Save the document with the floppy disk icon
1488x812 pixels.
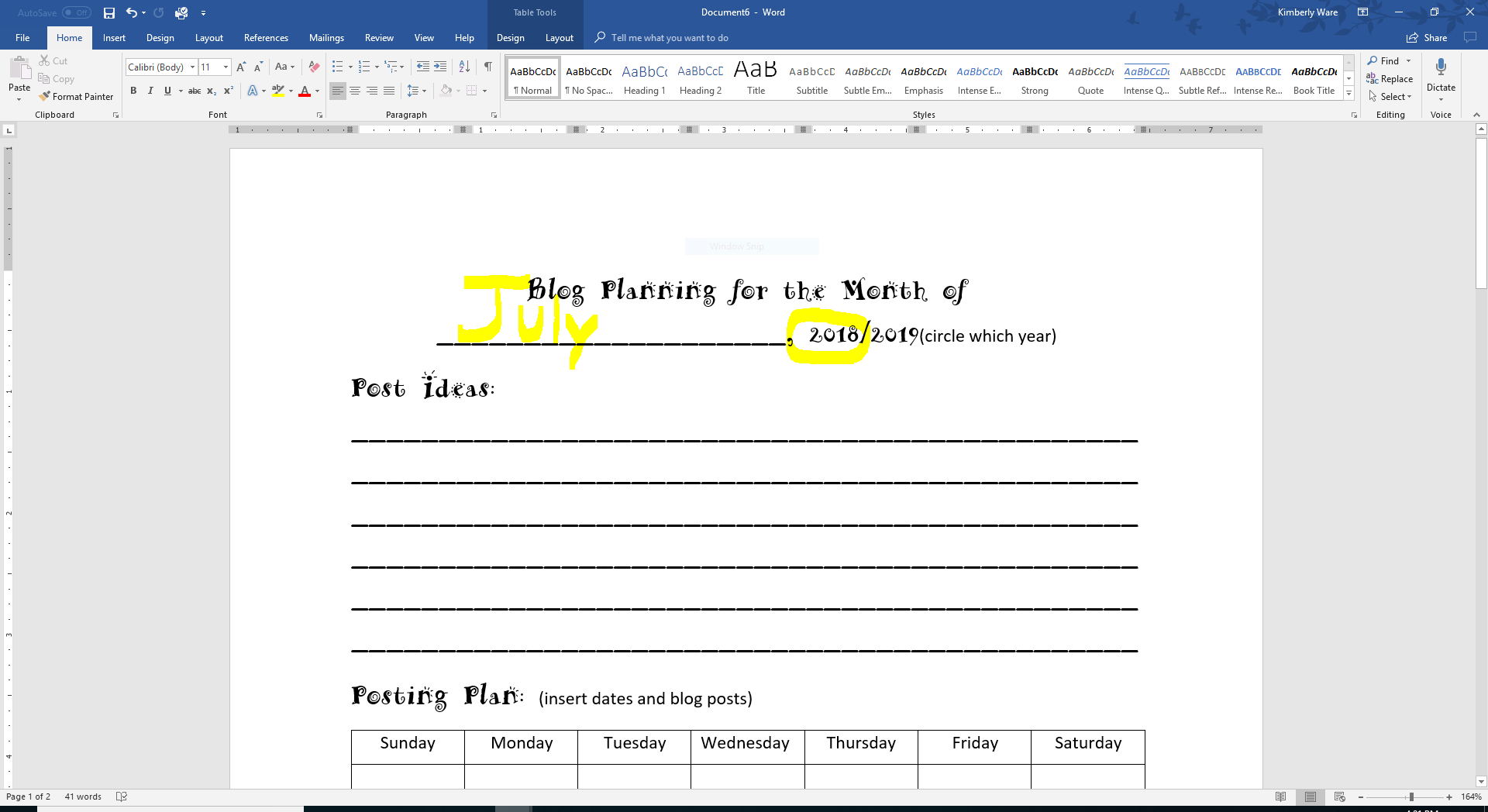[109, 12]
